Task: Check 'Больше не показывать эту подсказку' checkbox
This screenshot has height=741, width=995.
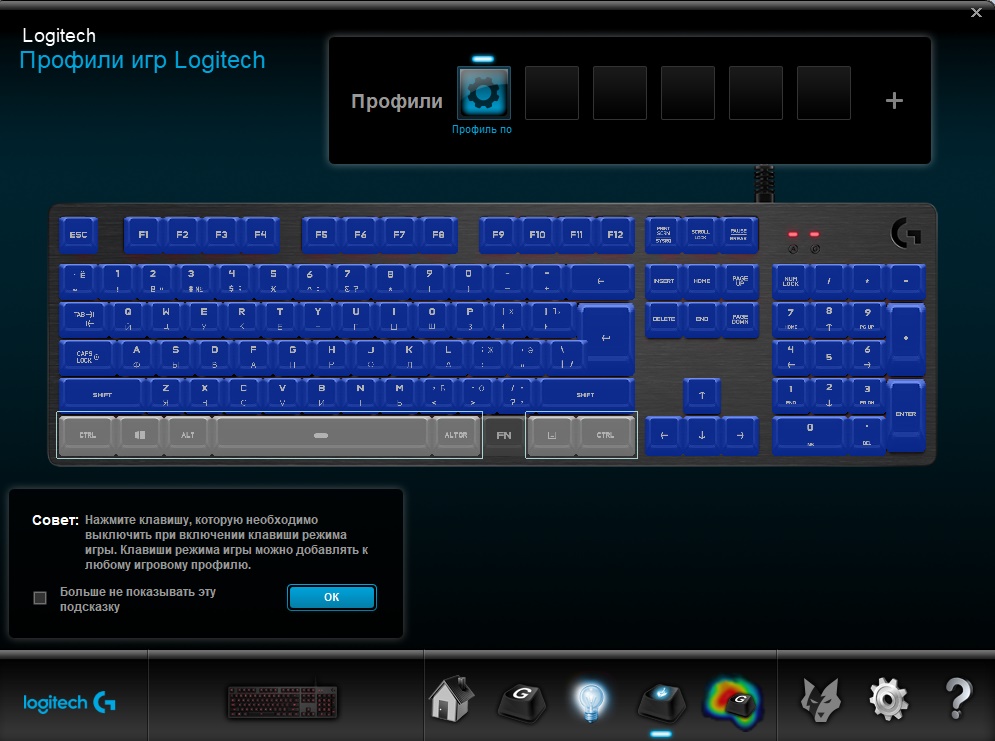Action: [x=40, y=598]
